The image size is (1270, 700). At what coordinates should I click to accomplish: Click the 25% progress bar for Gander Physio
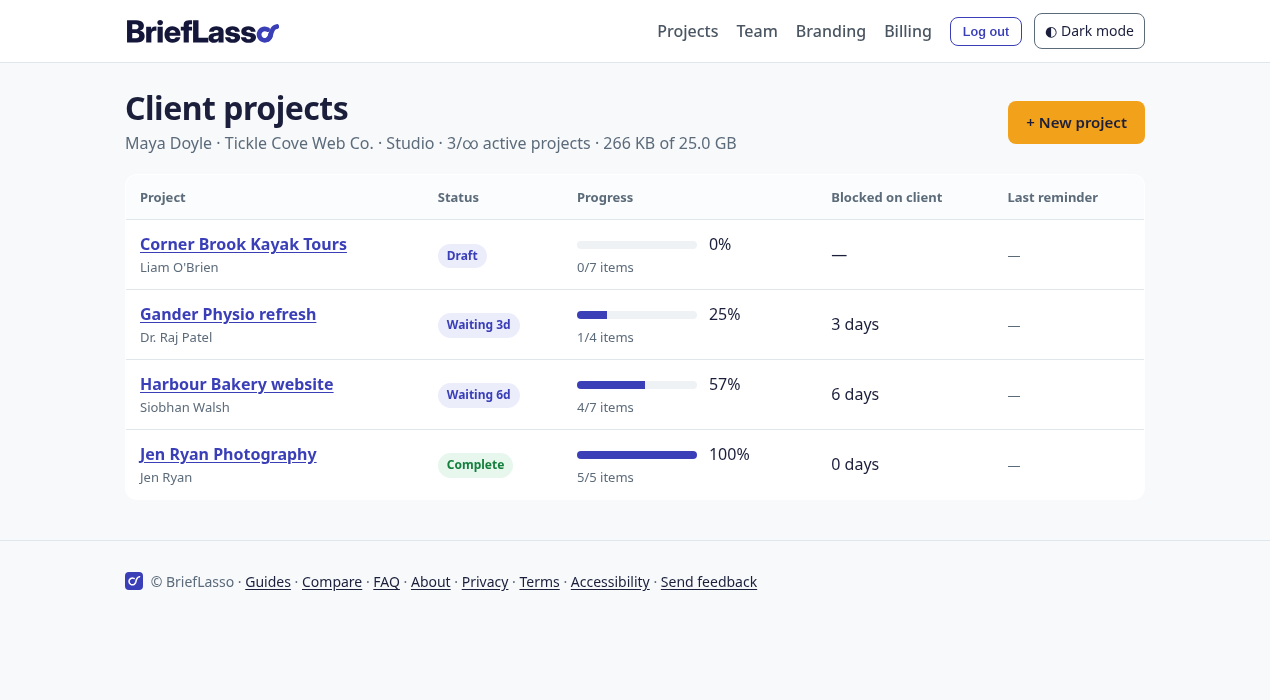pyautogui.click(x=637, y=315)
